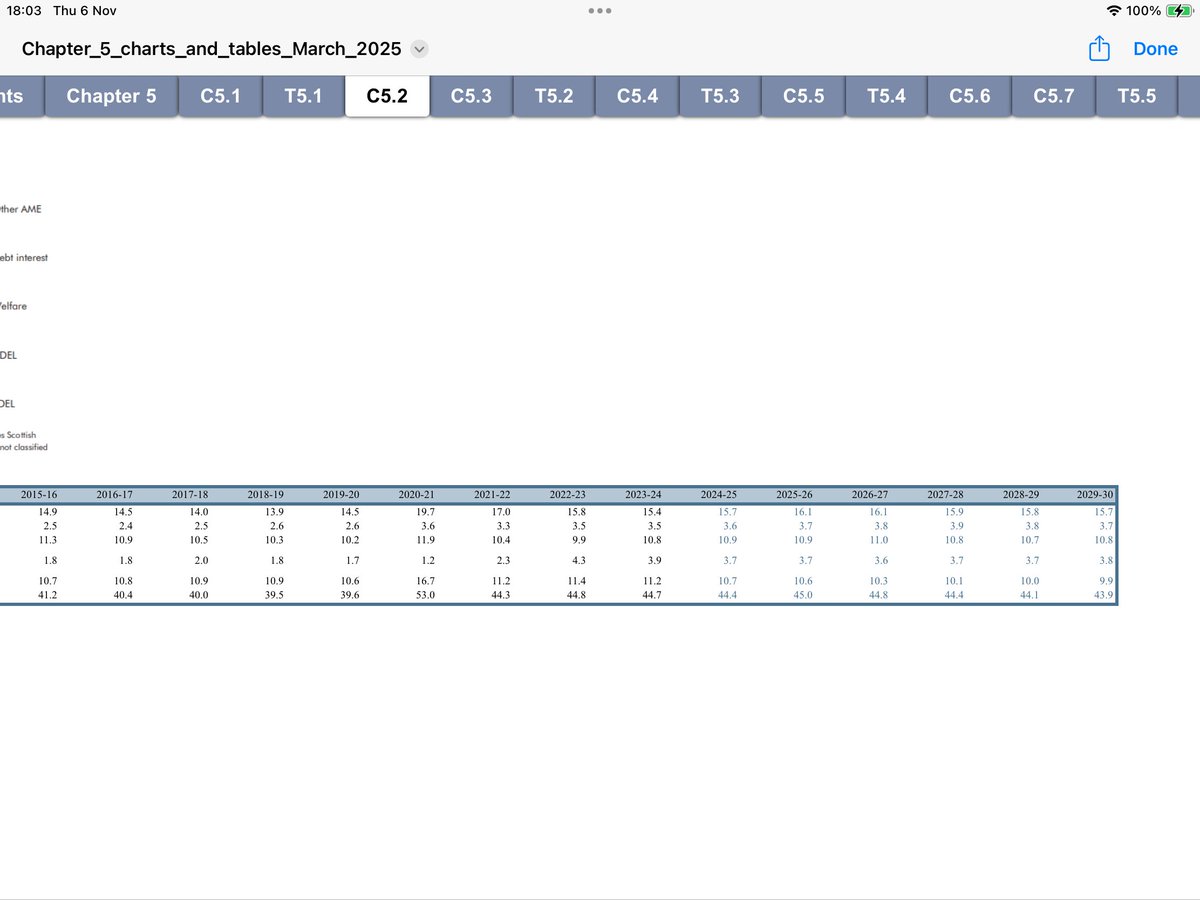Image resolution: width=1200 pixels, height=900 pixels.
Task: Switch to the C5.6 sheet tab
Action: (x=969, y=96)
